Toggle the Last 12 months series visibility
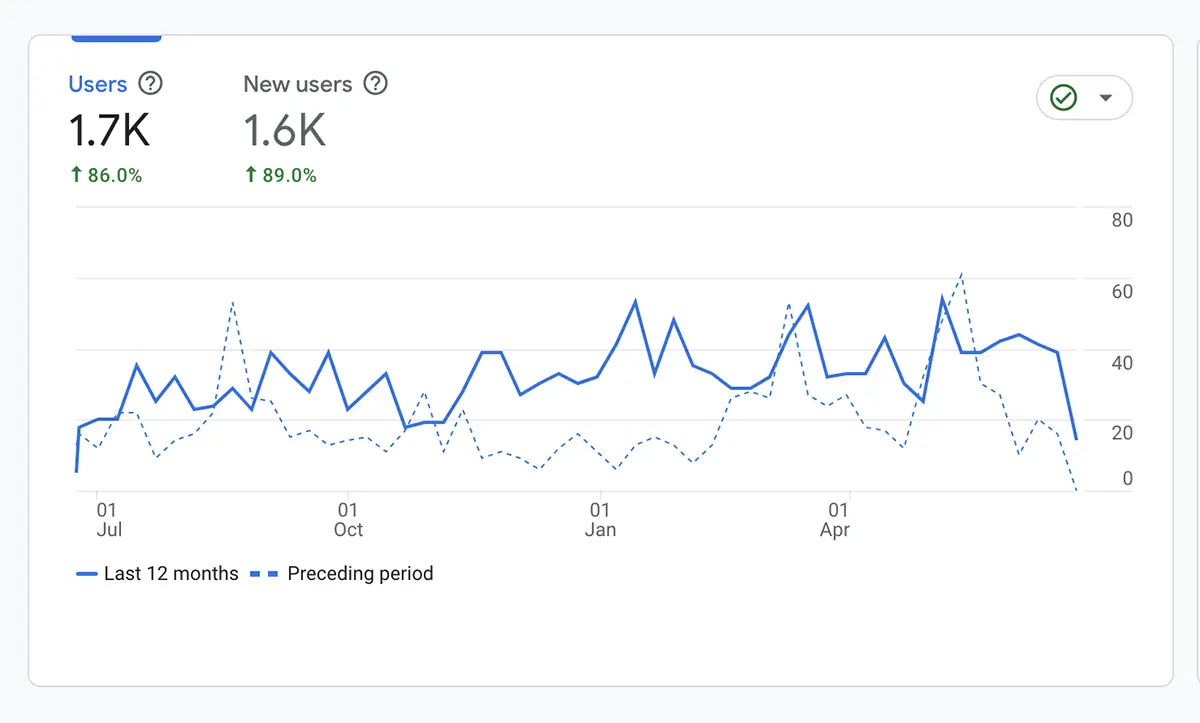This screenshot has height=723, width=1200. pos(170,573)
